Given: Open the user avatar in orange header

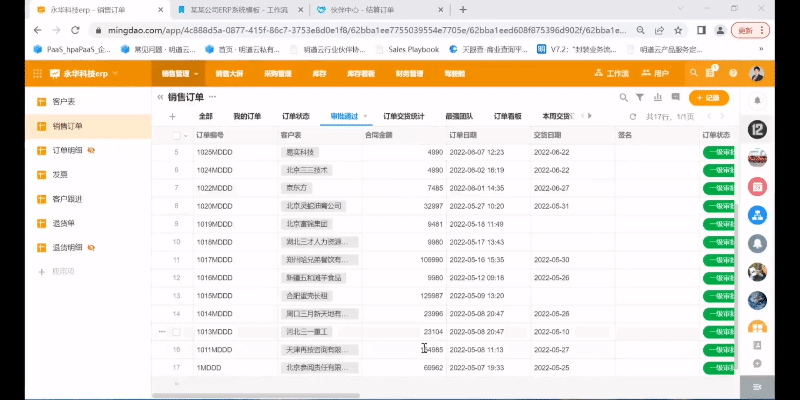Looking at the screenshot, I should click(757, 73).
